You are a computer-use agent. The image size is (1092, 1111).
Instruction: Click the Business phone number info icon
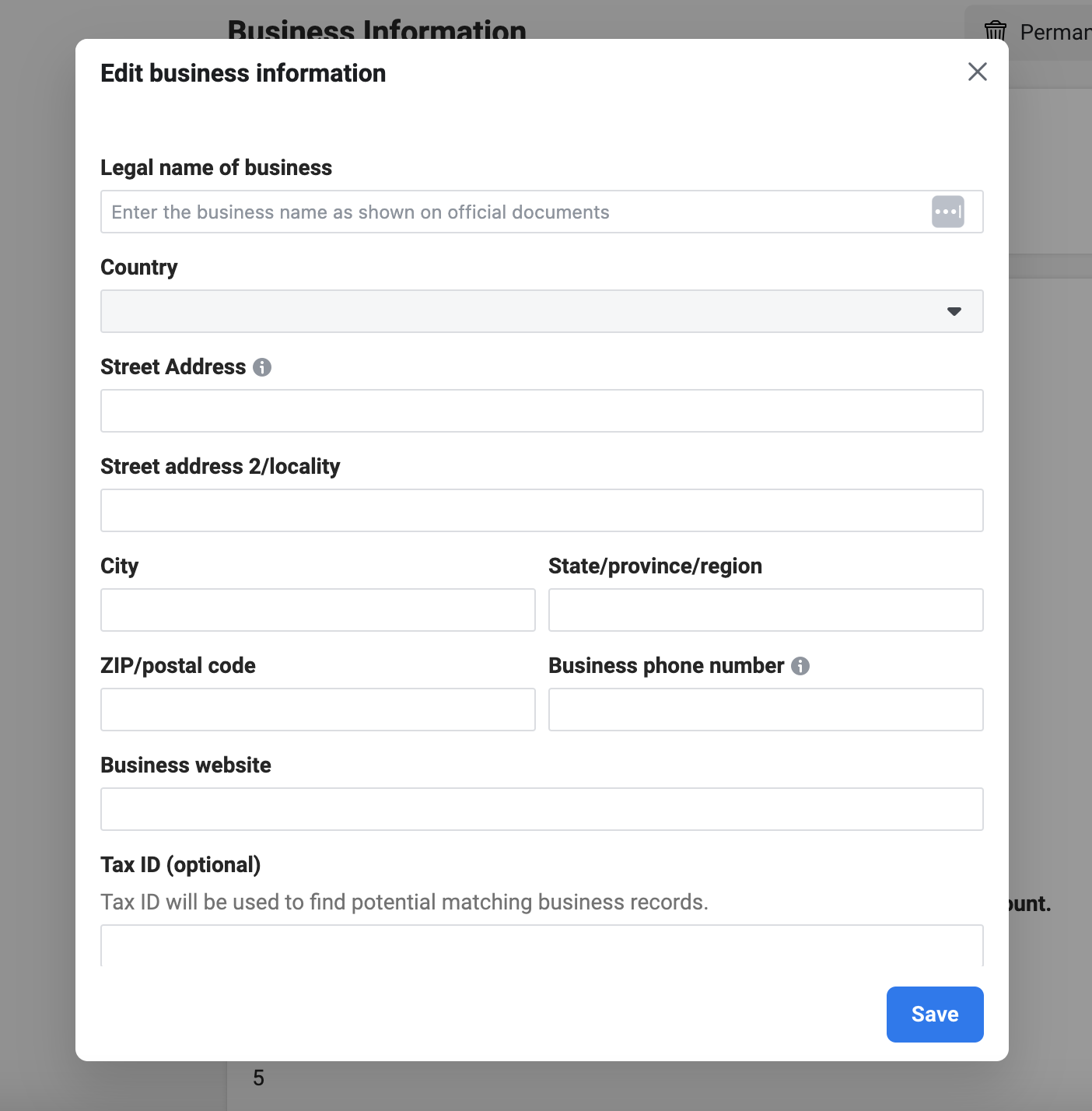point(800,666)
